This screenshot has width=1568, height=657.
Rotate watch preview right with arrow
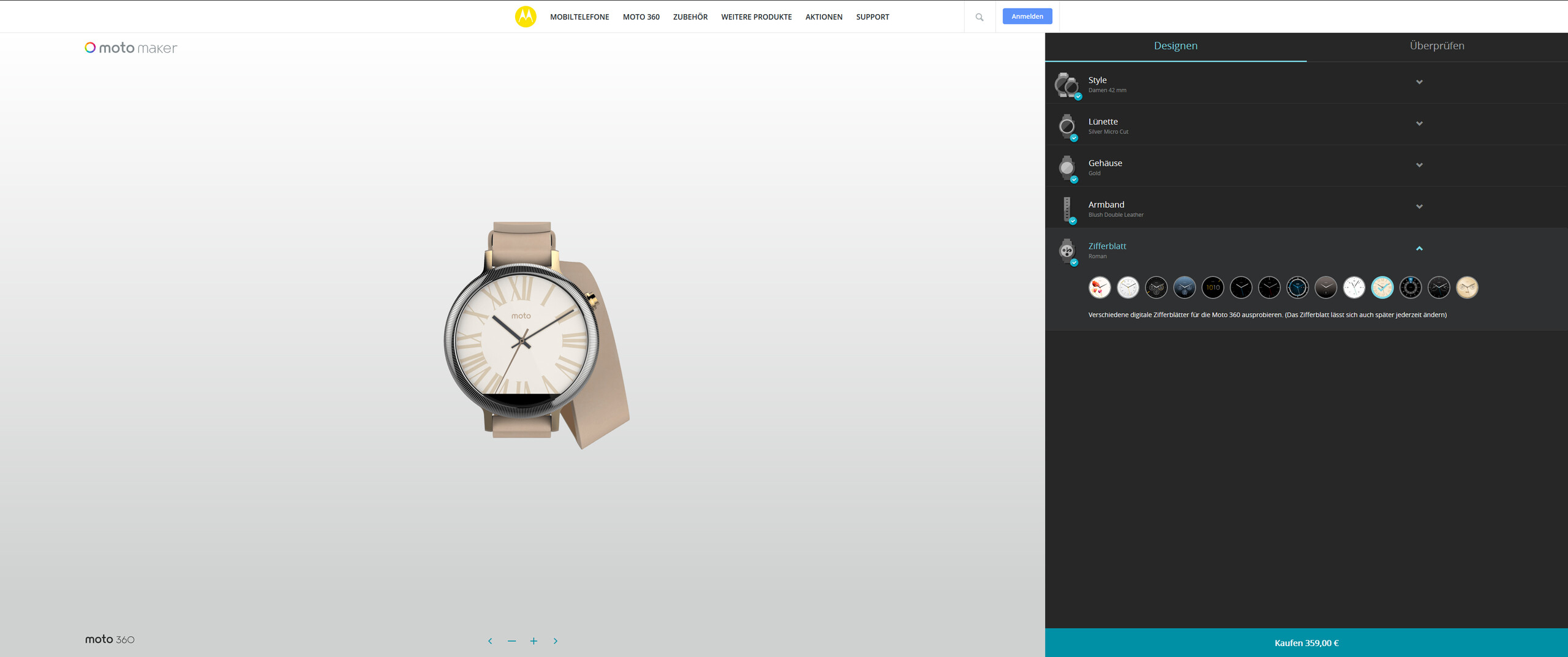pyautogui.click(x=556, y=641)
